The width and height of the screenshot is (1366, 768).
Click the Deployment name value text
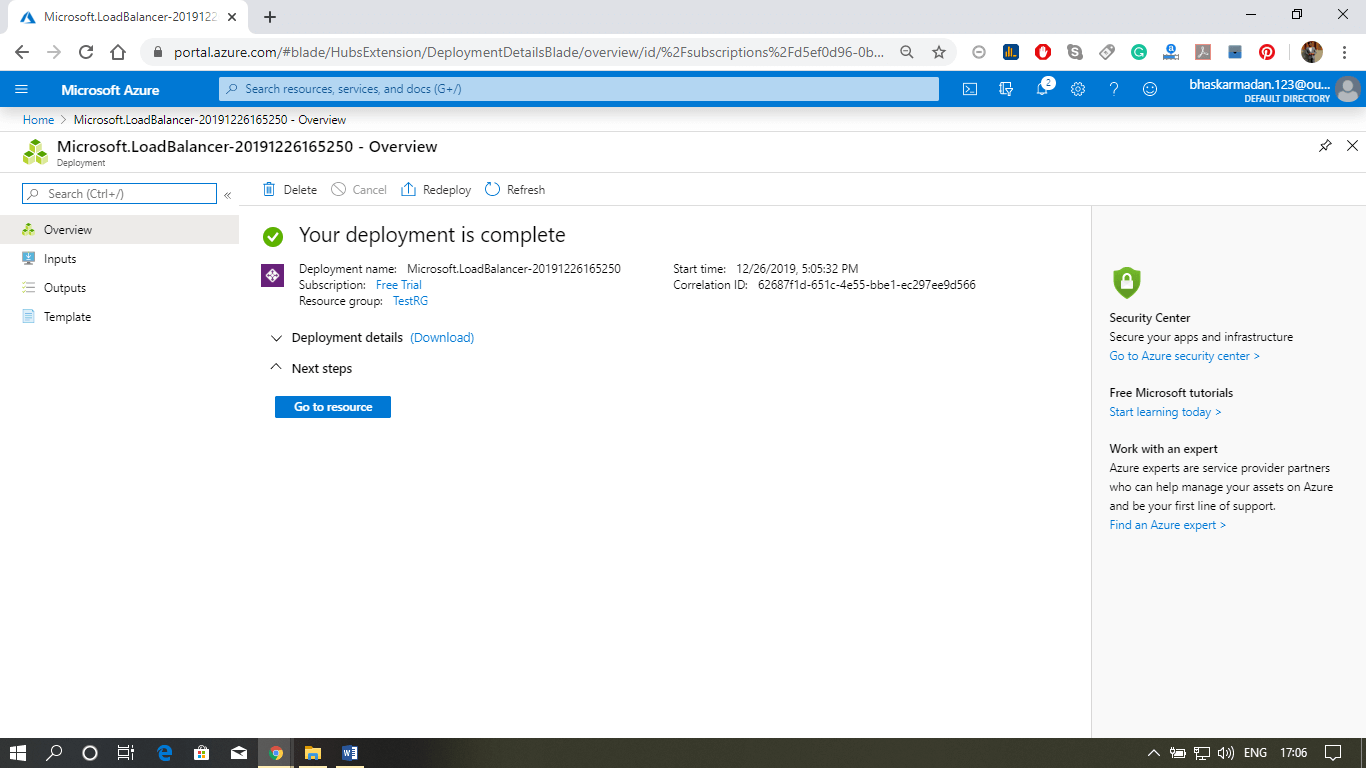514,269
